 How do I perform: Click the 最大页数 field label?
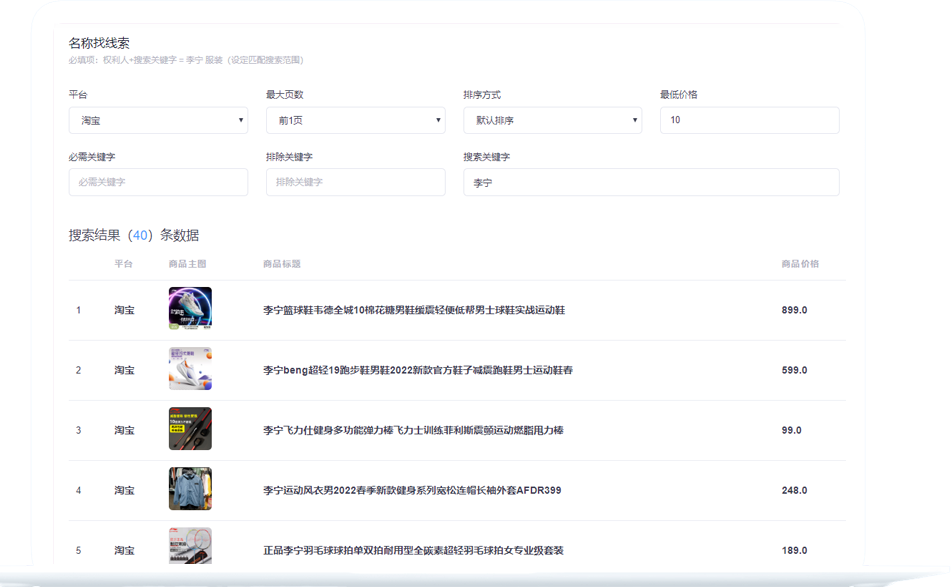284,95
